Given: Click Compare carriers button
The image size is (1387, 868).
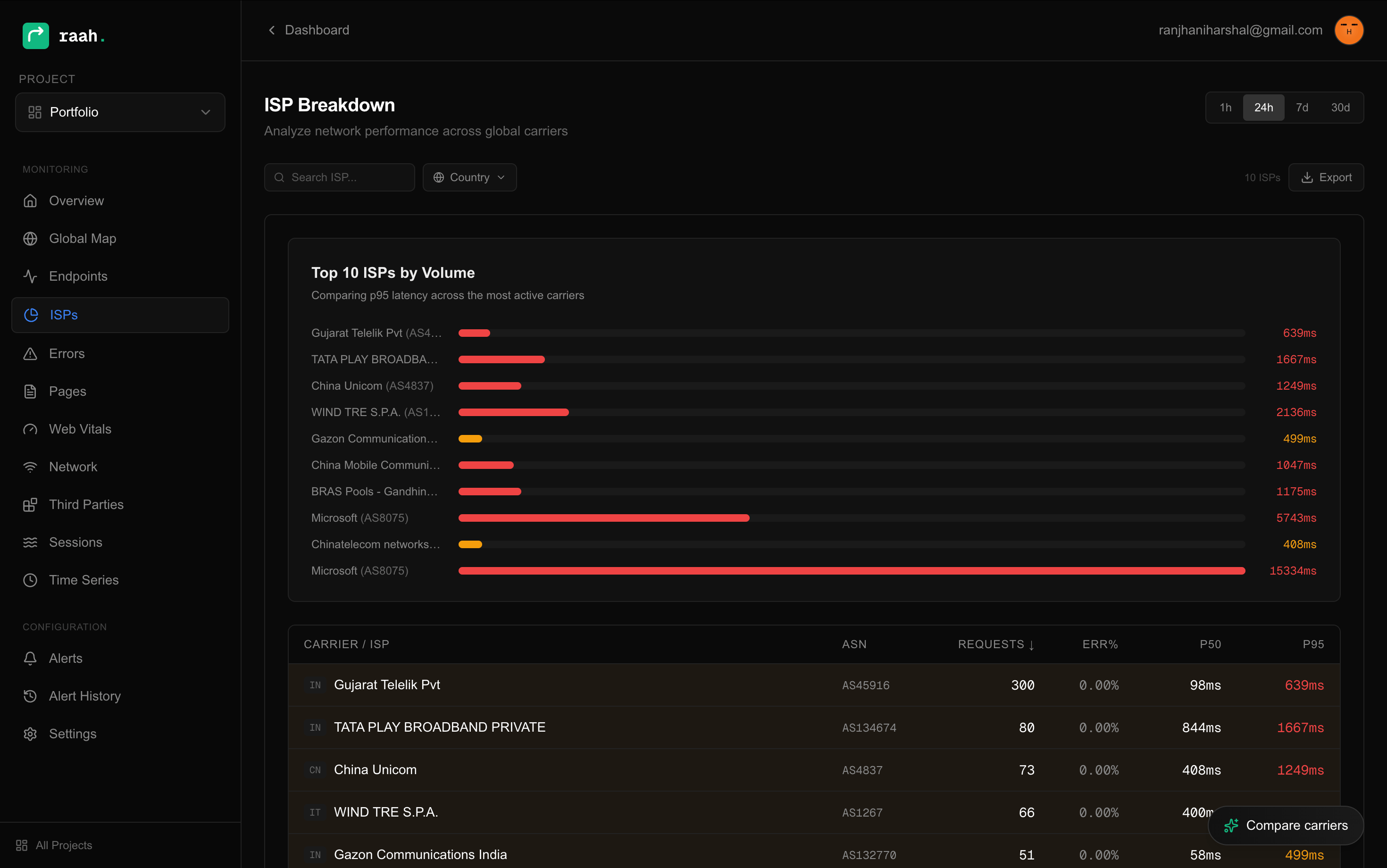Looking at the screenshot, I should (x=1286, y=825).
